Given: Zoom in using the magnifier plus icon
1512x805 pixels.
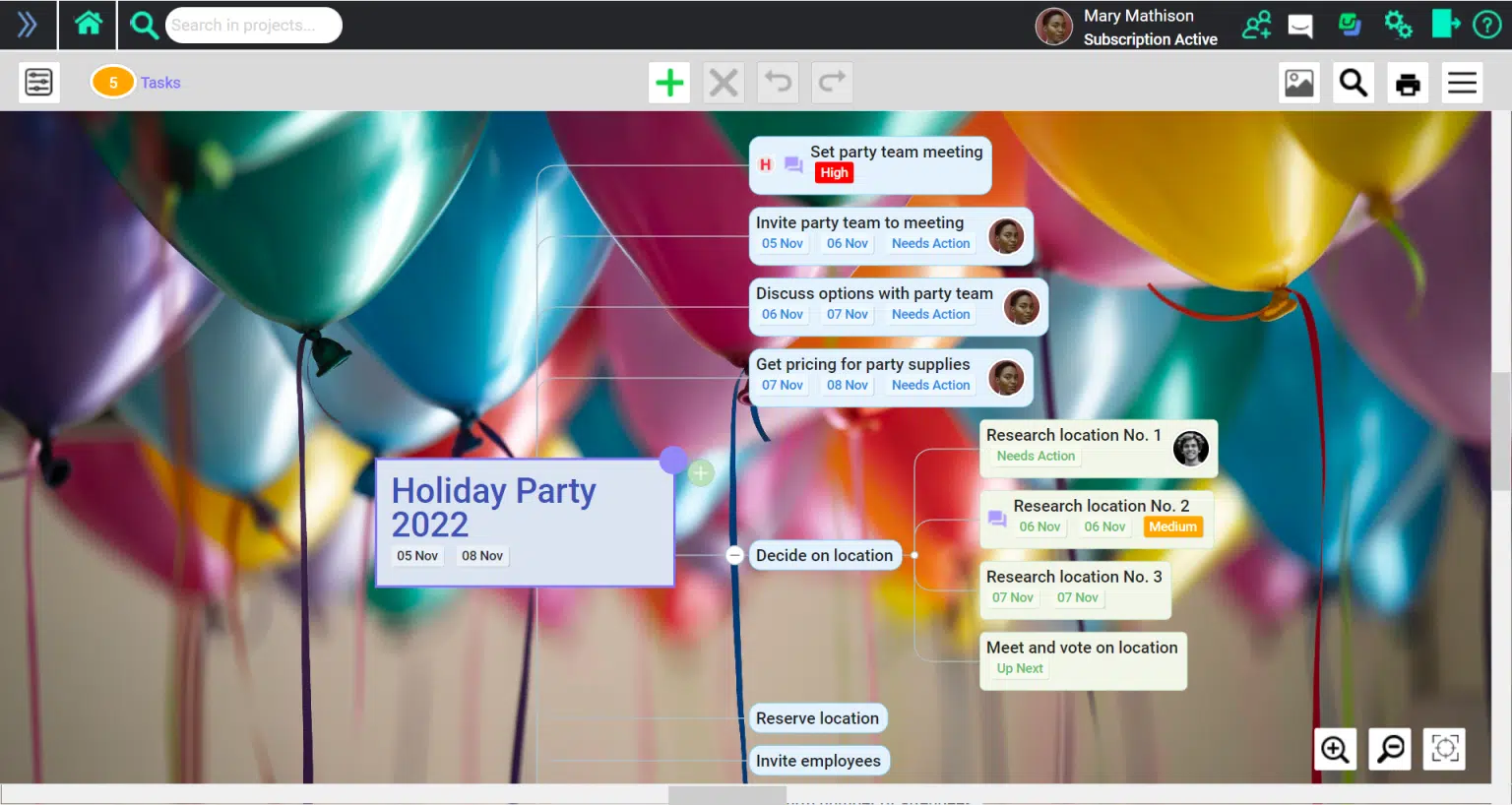Looking at the screenshot, I should point(1335,749).
